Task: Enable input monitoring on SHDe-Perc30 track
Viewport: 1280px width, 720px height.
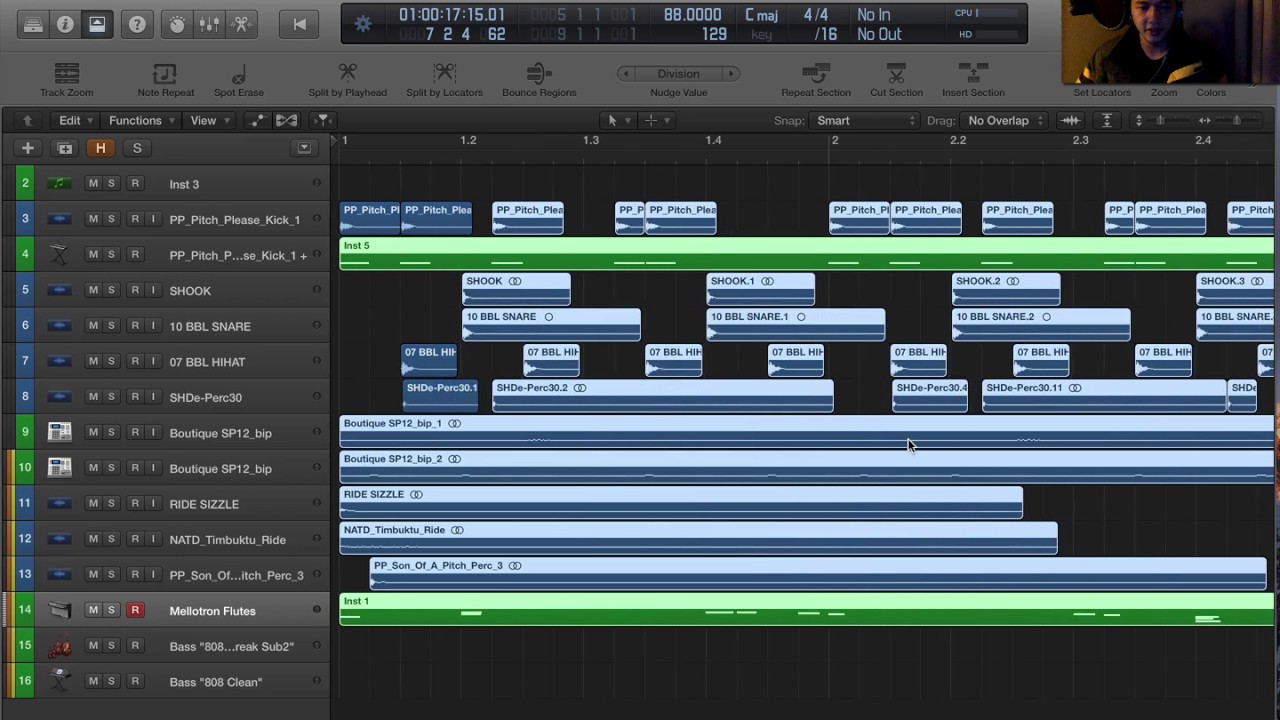Action: pos(153,397)
